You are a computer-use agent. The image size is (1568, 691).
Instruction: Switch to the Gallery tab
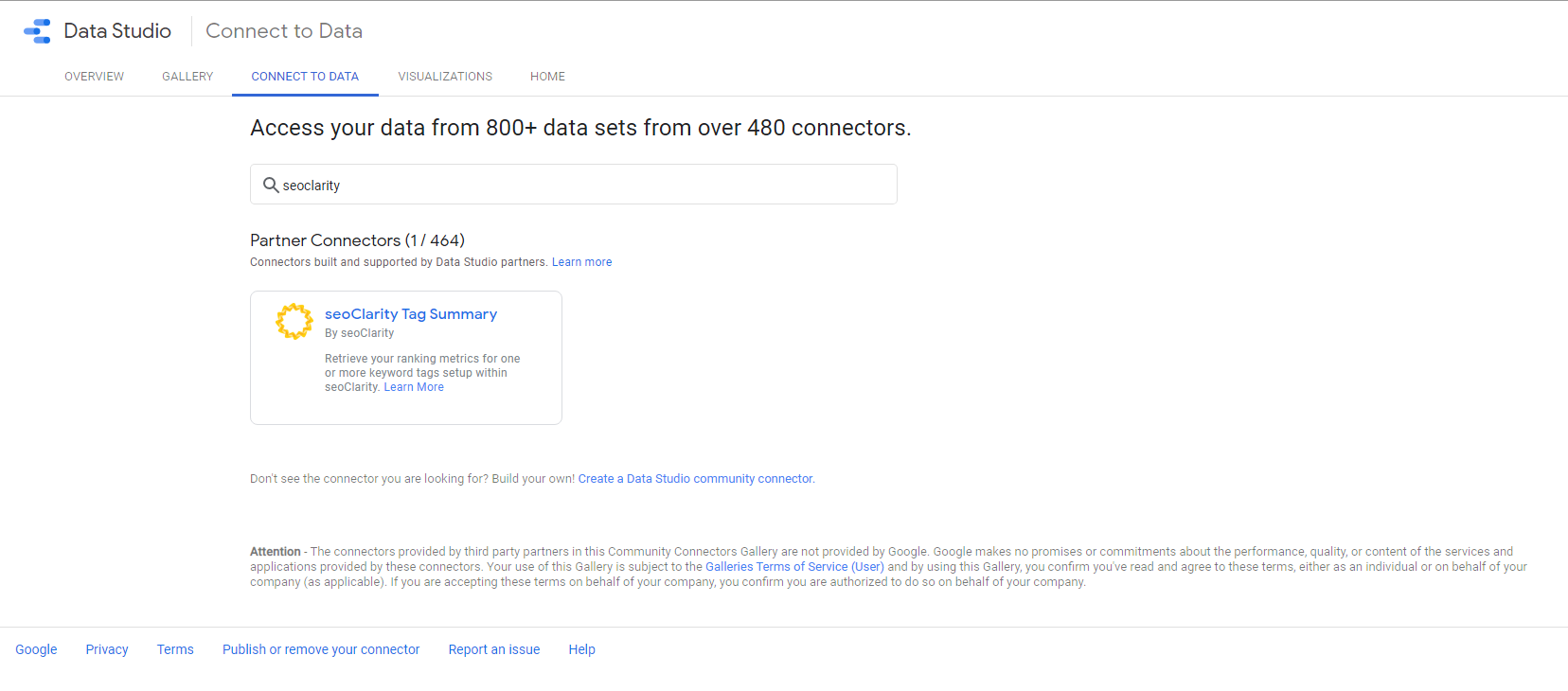pos(187,77)
